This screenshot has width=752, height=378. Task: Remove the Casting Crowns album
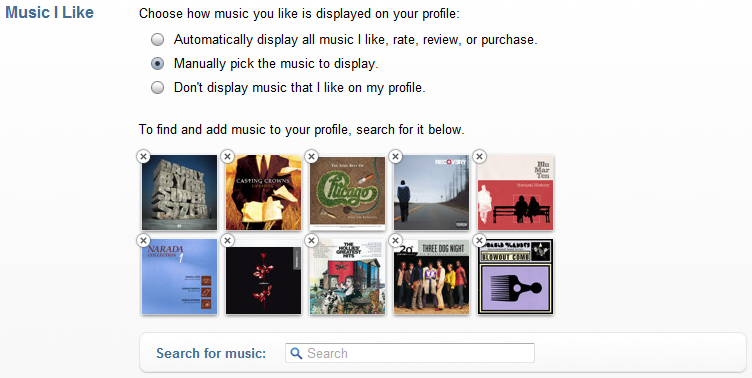point(227,156)
